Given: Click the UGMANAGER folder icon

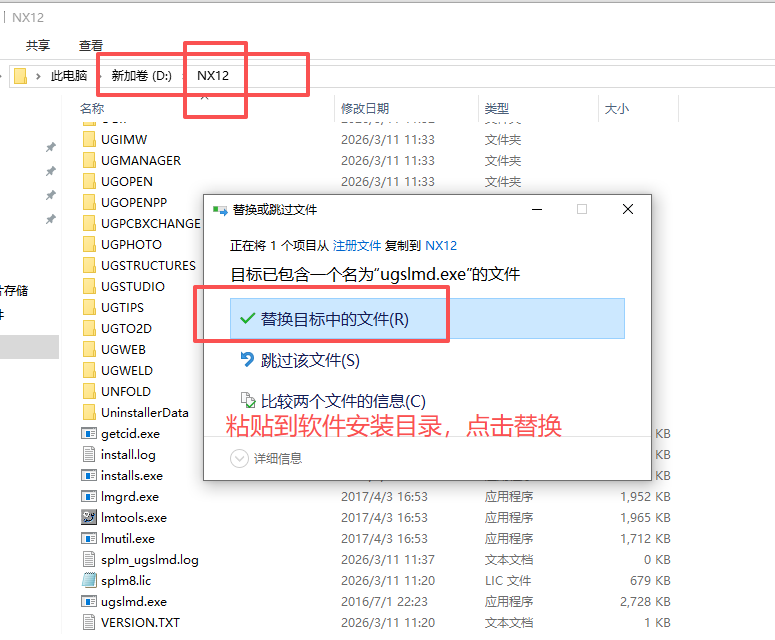Looking at the screenshot, I should [x=89, y=161].
